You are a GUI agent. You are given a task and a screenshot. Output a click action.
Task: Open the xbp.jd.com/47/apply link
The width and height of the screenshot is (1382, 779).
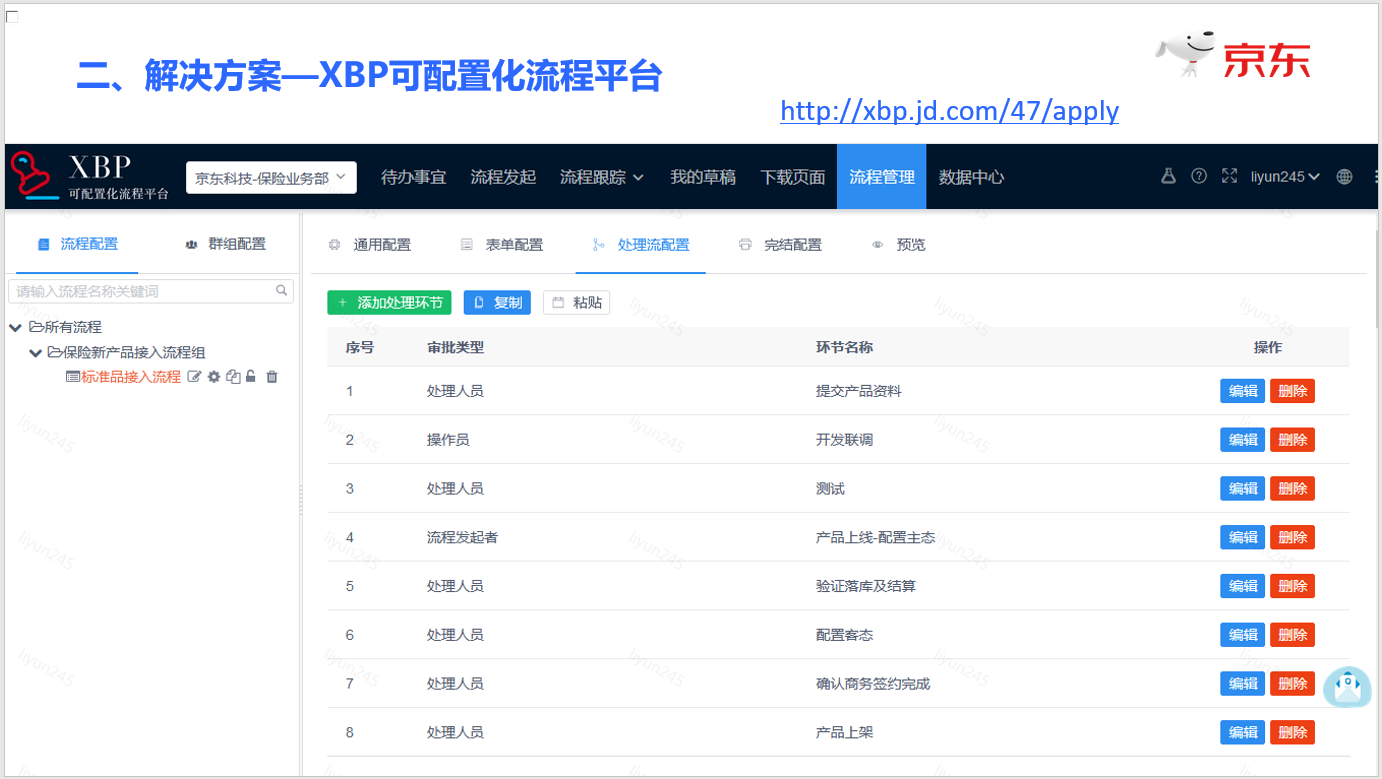[949, 111]
